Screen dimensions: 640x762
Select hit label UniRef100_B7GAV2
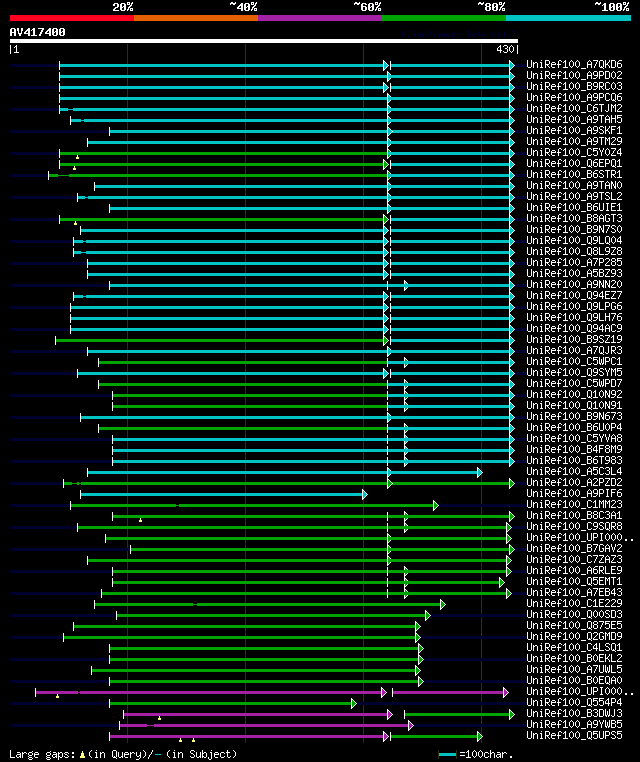[574, 548]
